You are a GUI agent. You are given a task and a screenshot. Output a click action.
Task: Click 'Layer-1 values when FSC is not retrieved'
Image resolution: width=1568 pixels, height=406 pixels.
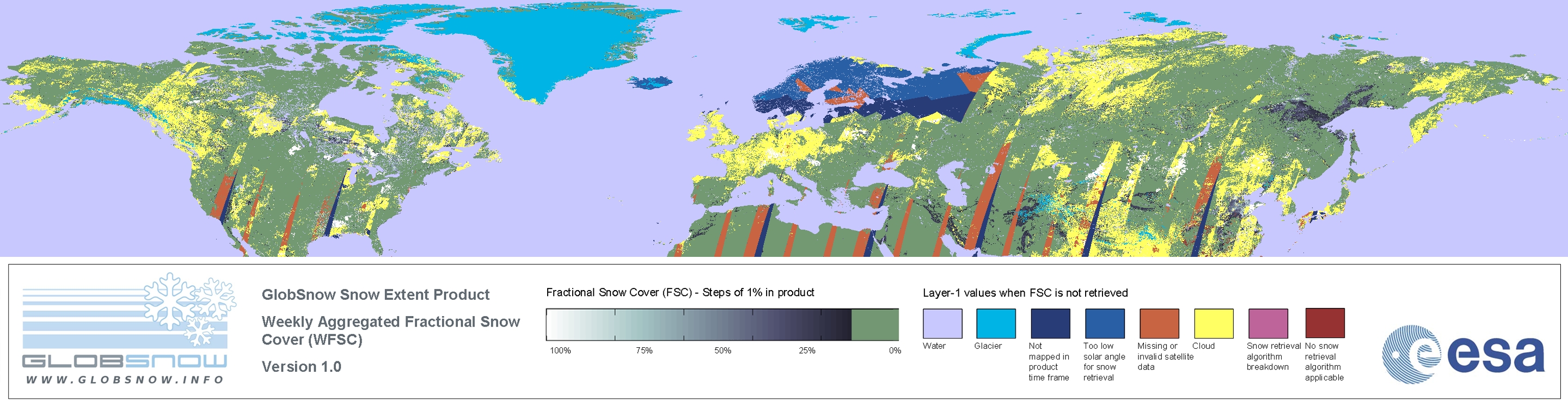(x=1025, y=293)
